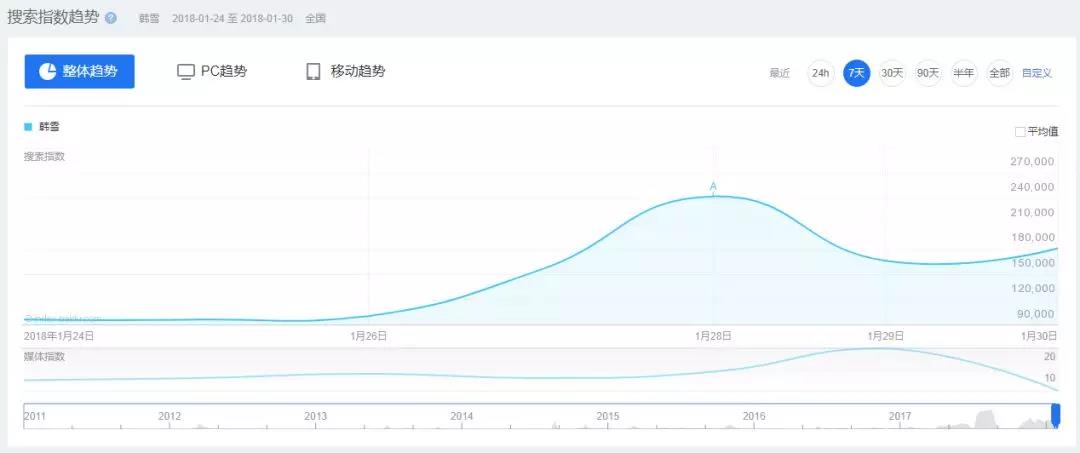Choose the 7天 time range
Viewport: 1080px width, 453px height.
click(856, 73)
